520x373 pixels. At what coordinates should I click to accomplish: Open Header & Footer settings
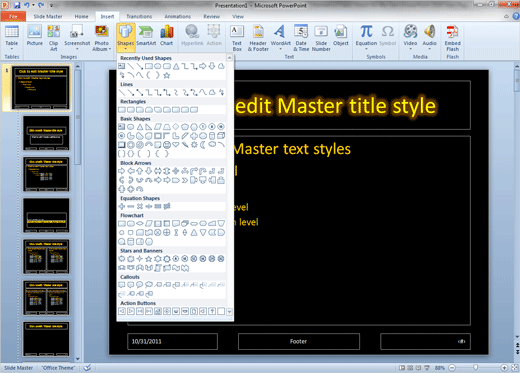[258, 37]
